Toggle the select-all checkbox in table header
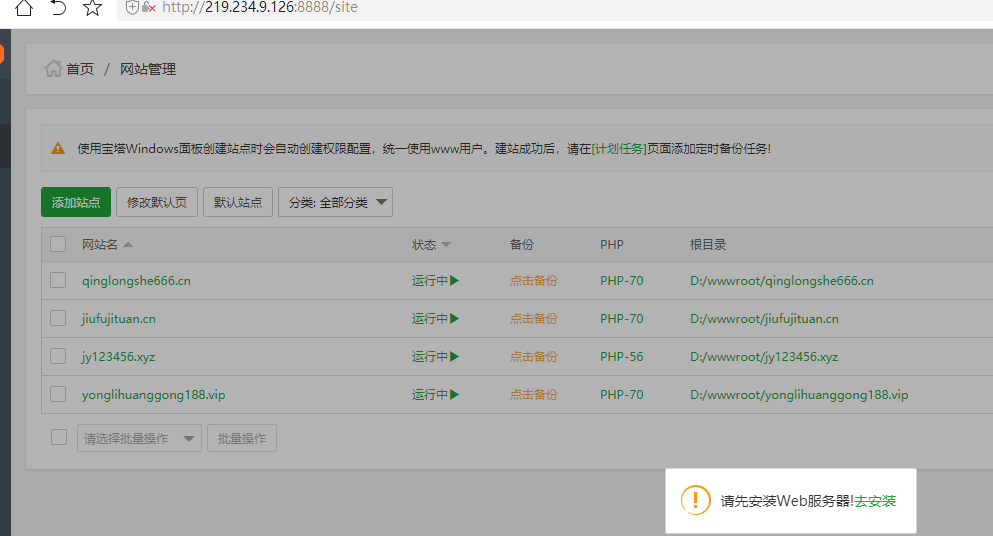 [58, 244]
